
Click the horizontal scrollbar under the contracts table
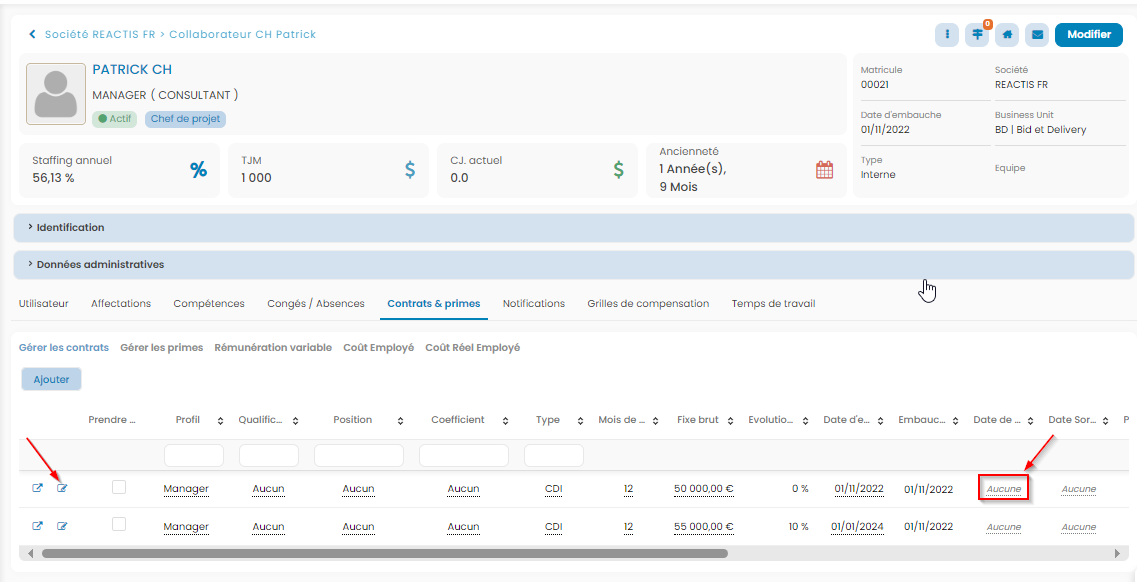(384, 553)
